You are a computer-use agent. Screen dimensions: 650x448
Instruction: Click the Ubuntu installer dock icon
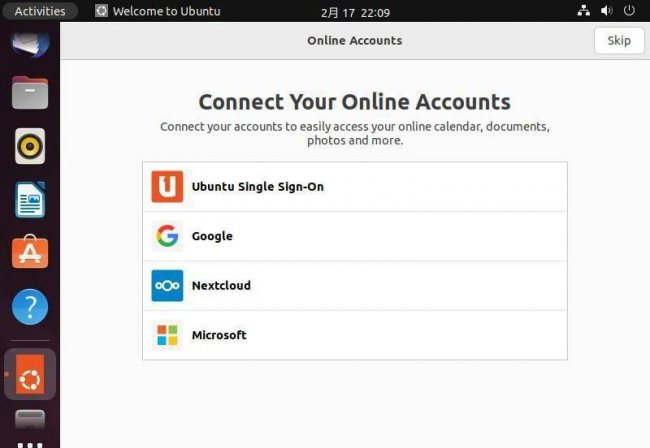click(x=30, y=374)
